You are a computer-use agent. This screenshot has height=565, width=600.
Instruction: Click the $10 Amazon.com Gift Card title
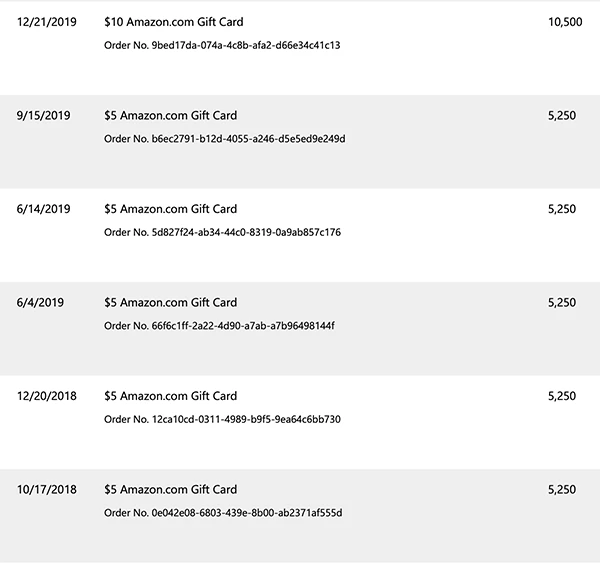173,22
